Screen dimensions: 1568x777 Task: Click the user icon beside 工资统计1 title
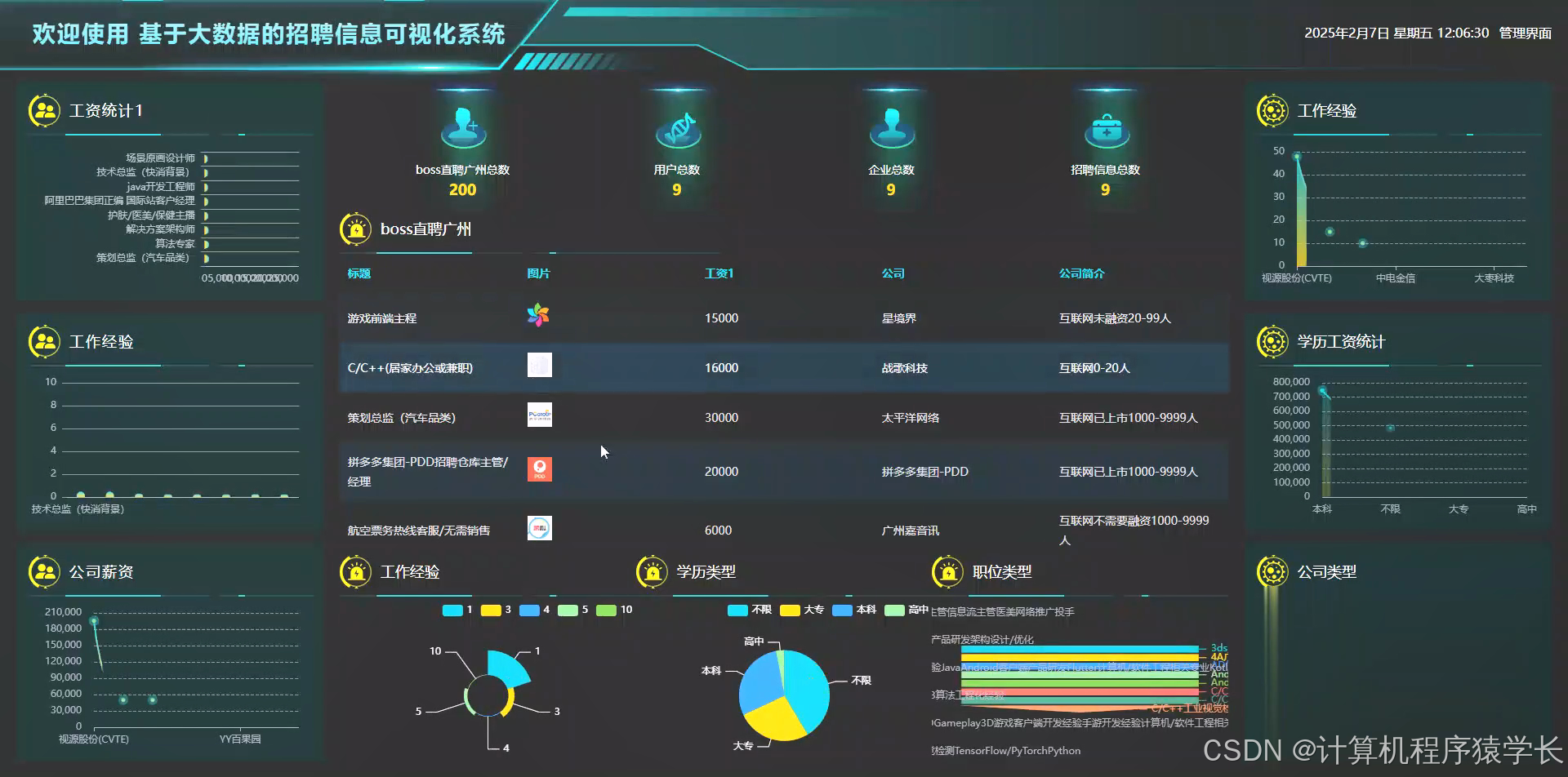(44, 109)
